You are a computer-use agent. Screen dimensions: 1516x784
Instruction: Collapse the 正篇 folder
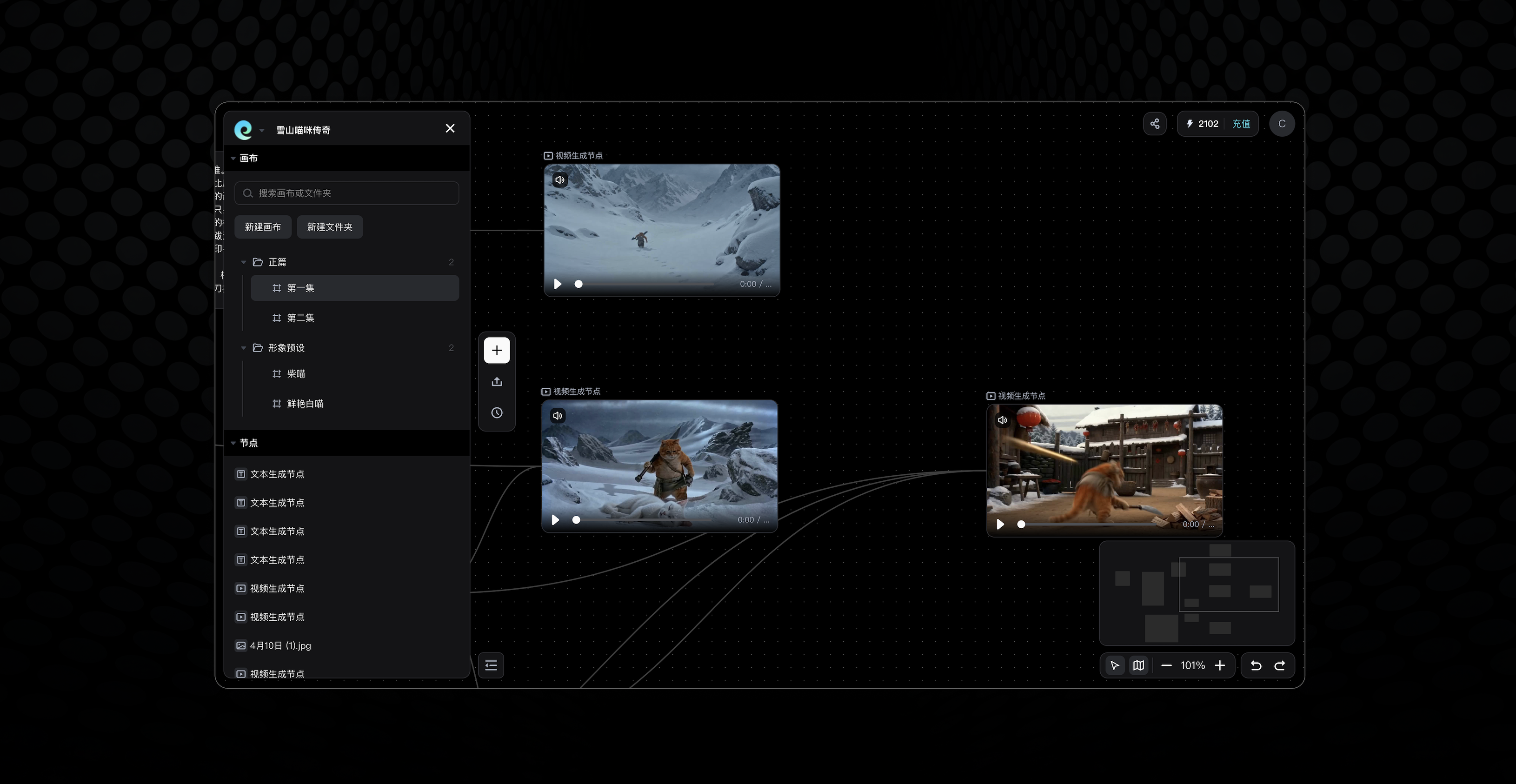pos(244,263)
